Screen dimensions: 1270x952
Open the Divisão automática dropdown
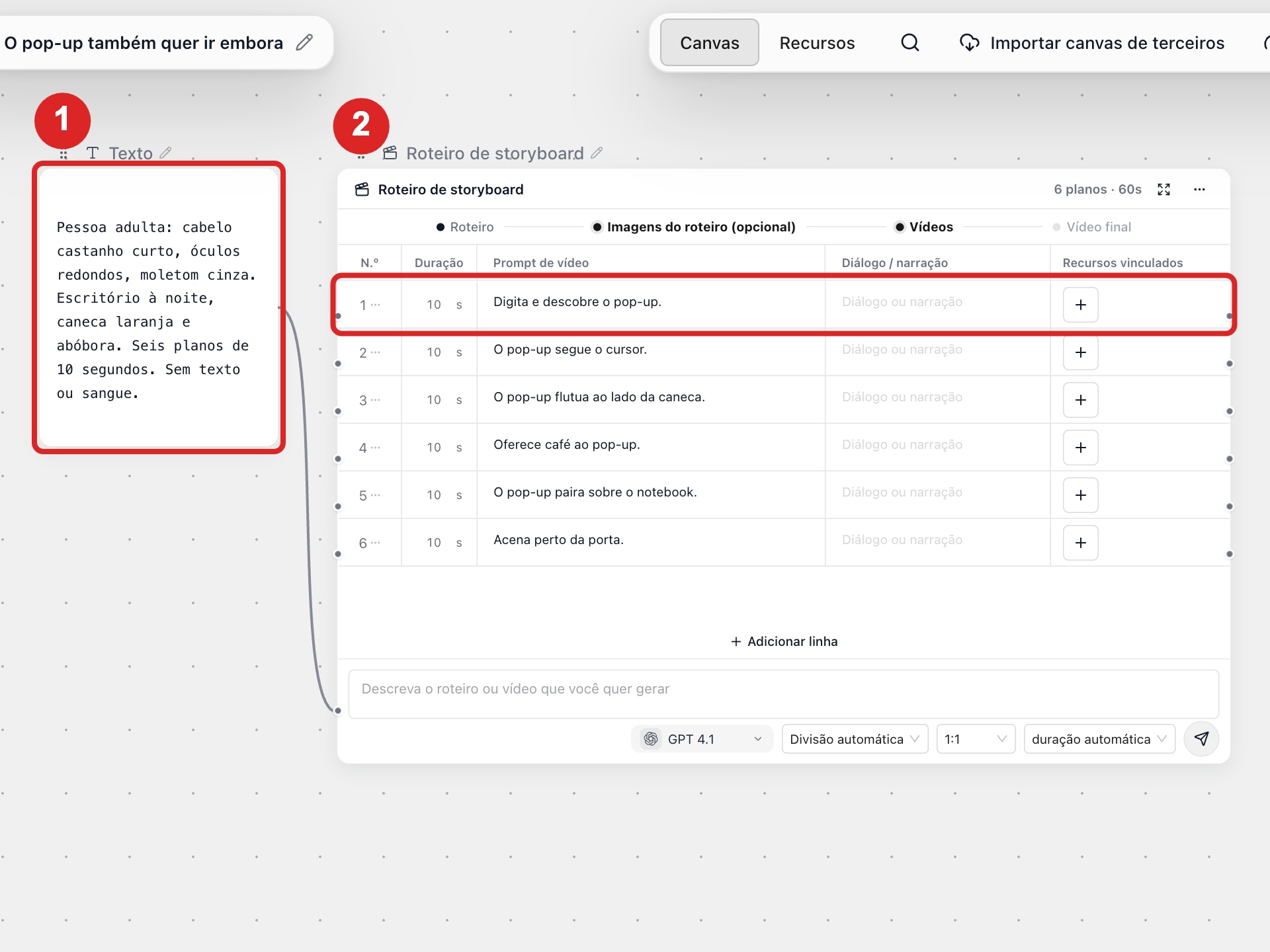pyautogui.click(x=855, y=739)
